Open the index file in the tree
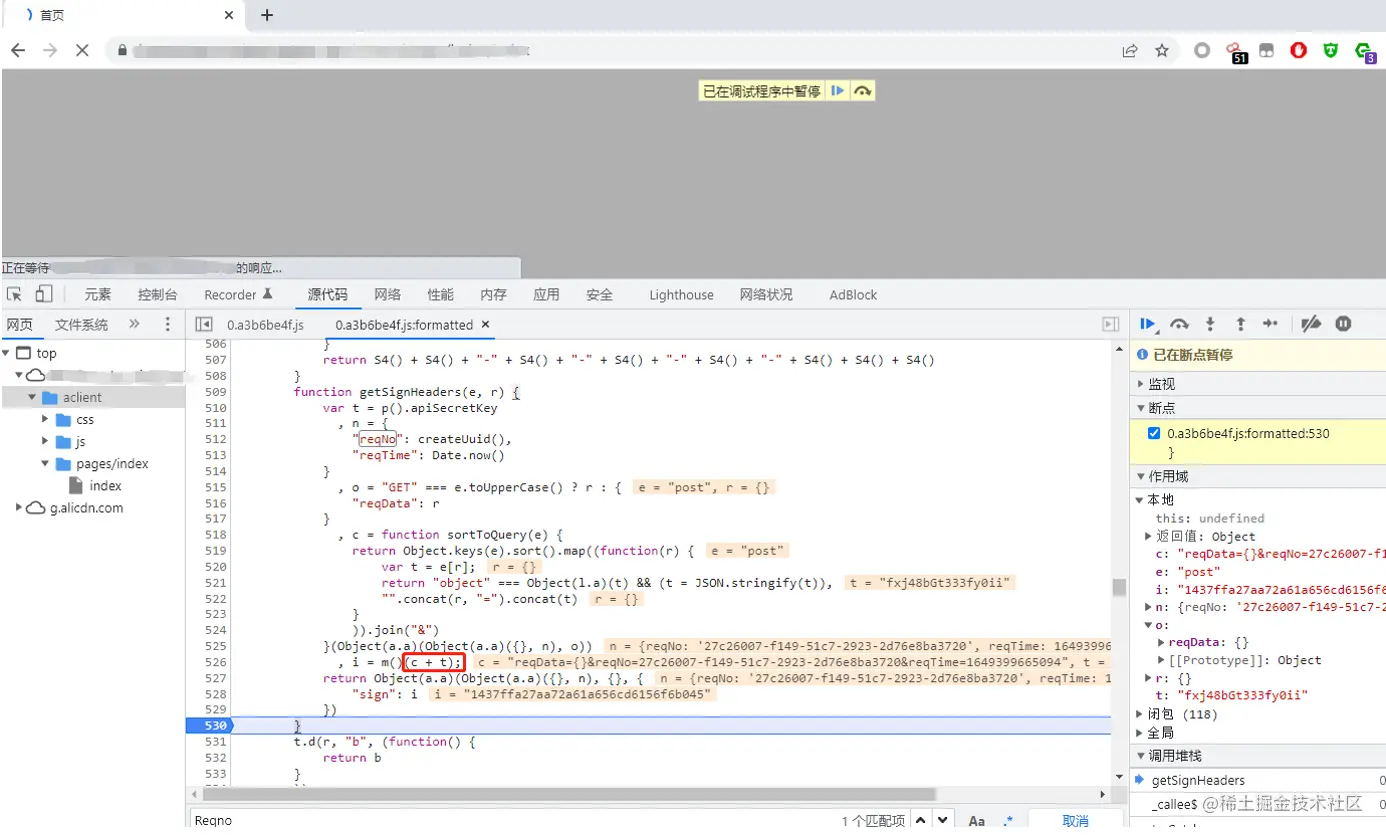The image size is (1386, 837). click(x=105, y=485)
